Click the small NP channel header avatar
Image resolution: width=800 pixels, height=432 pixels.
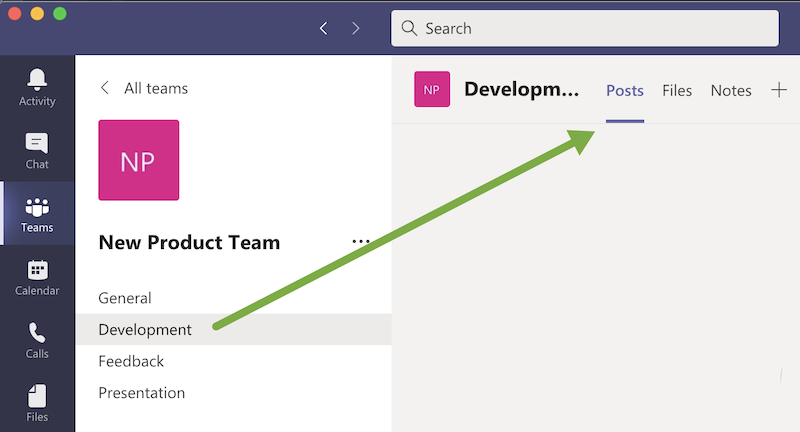(432, 89)
